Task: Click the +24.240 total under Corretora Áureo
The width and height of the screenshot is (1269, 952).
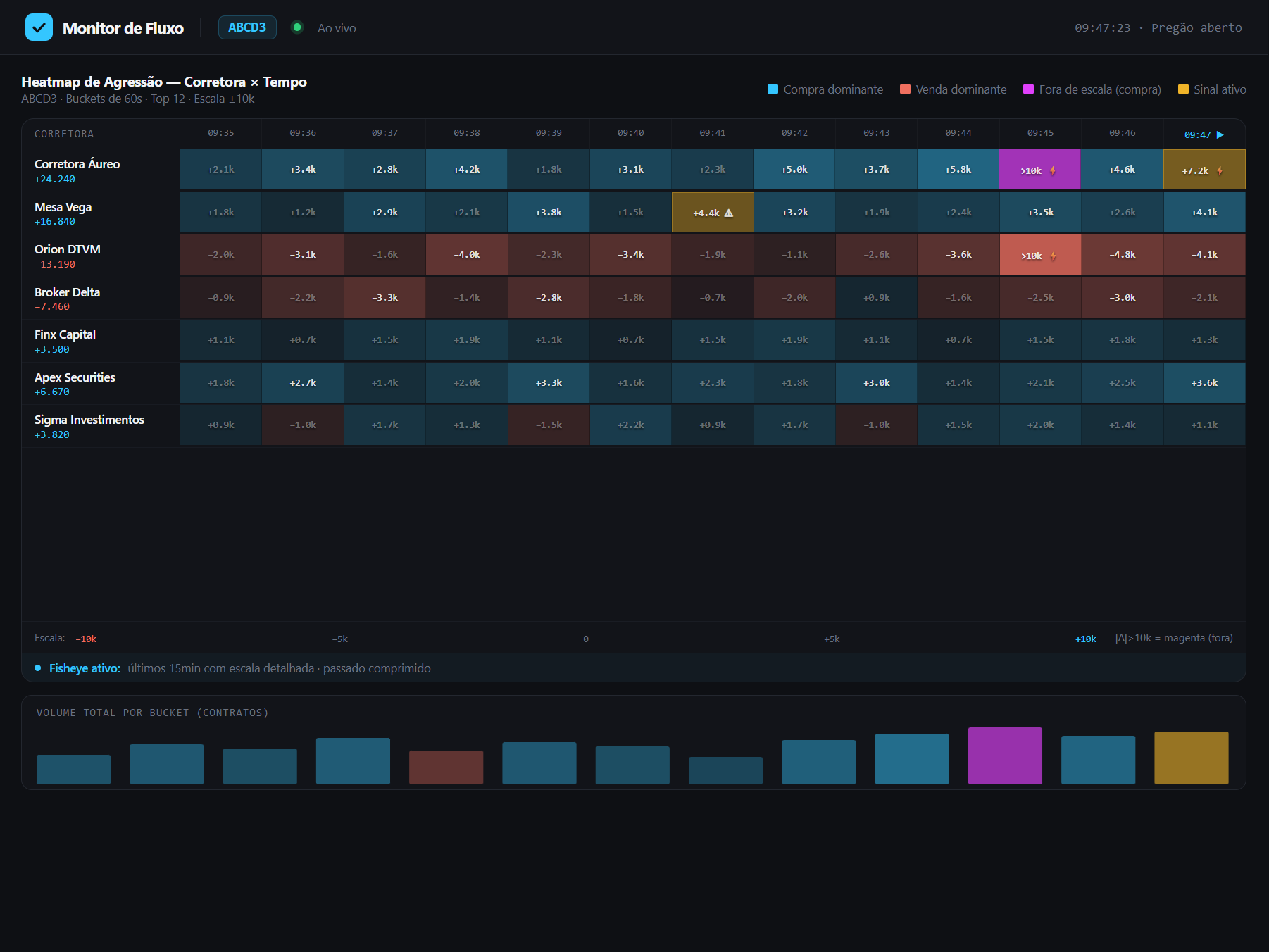Action: pos(55,179)
